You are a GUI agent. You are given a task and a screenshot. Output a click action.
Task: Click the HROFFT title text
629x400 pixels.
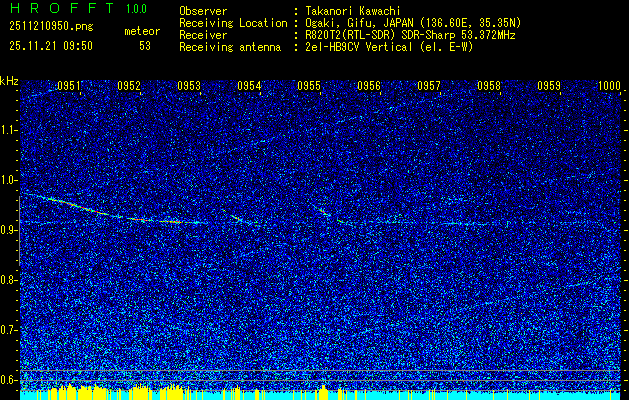pyautogui.click(x=62, y=8)
